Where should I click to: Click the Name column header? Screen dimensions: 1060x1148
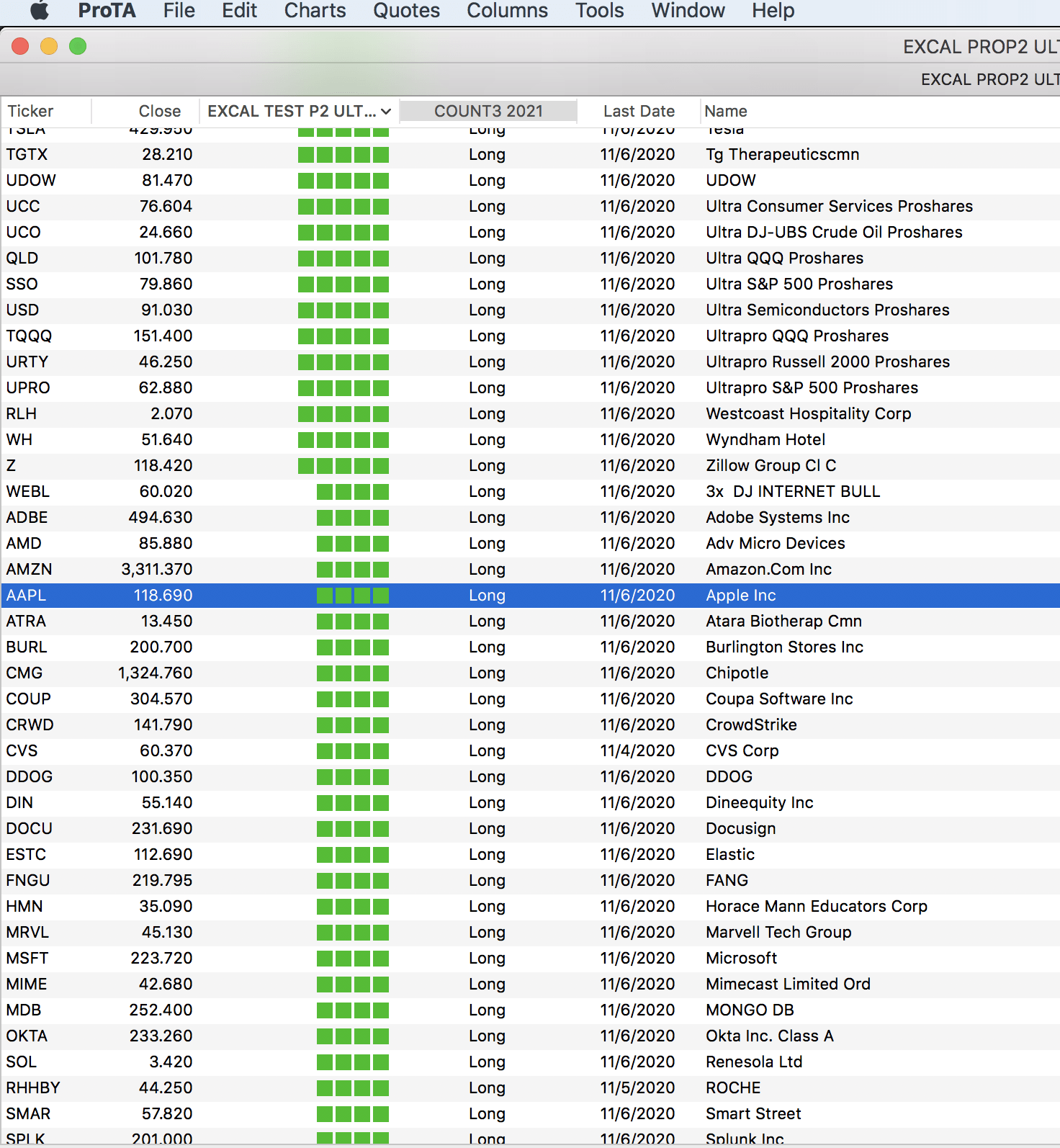point(726,111)
